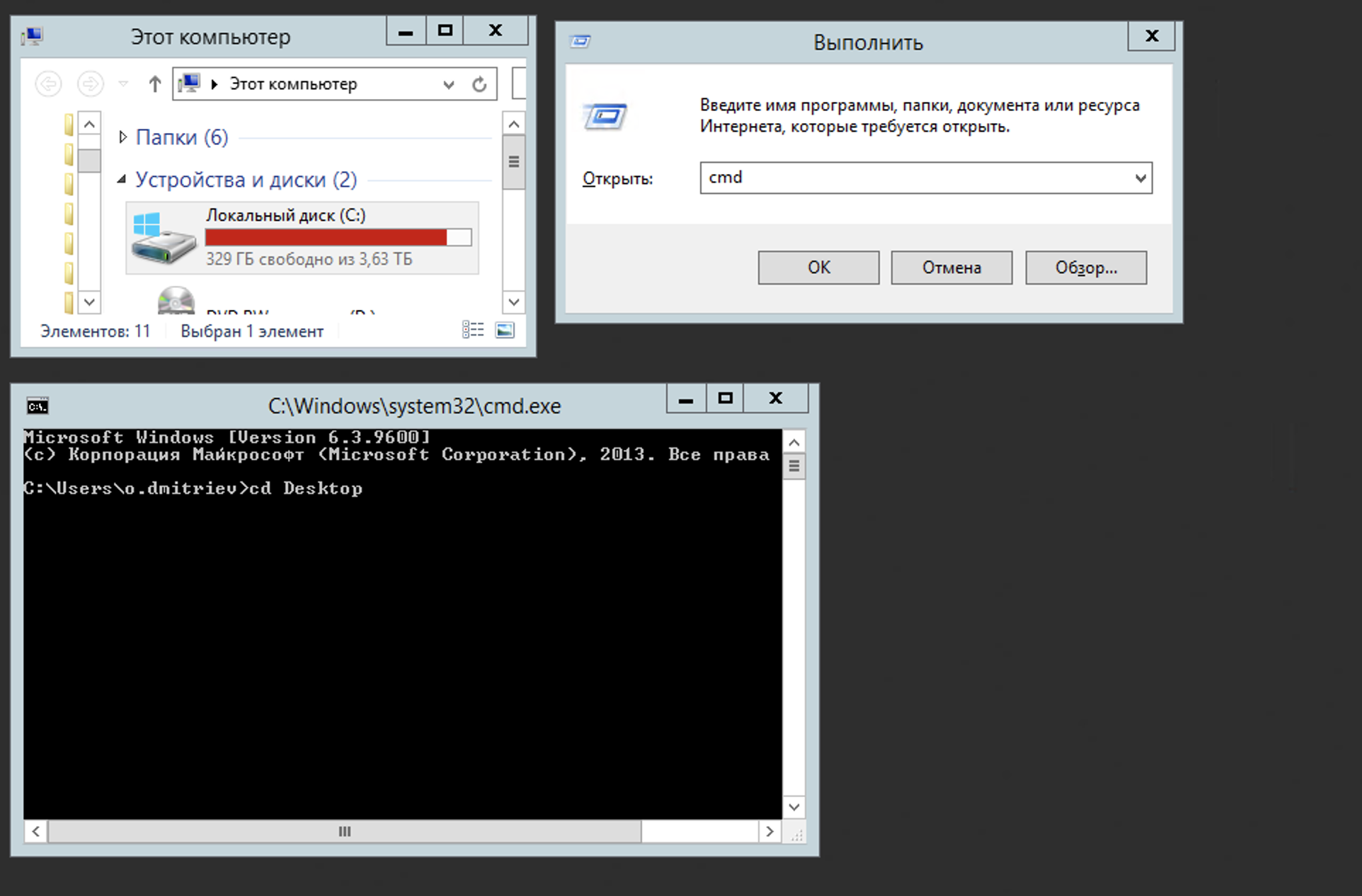This screenshot has width=1362, height=896.
Task: Switch Explorer to details view
Action: coord(473,330)
